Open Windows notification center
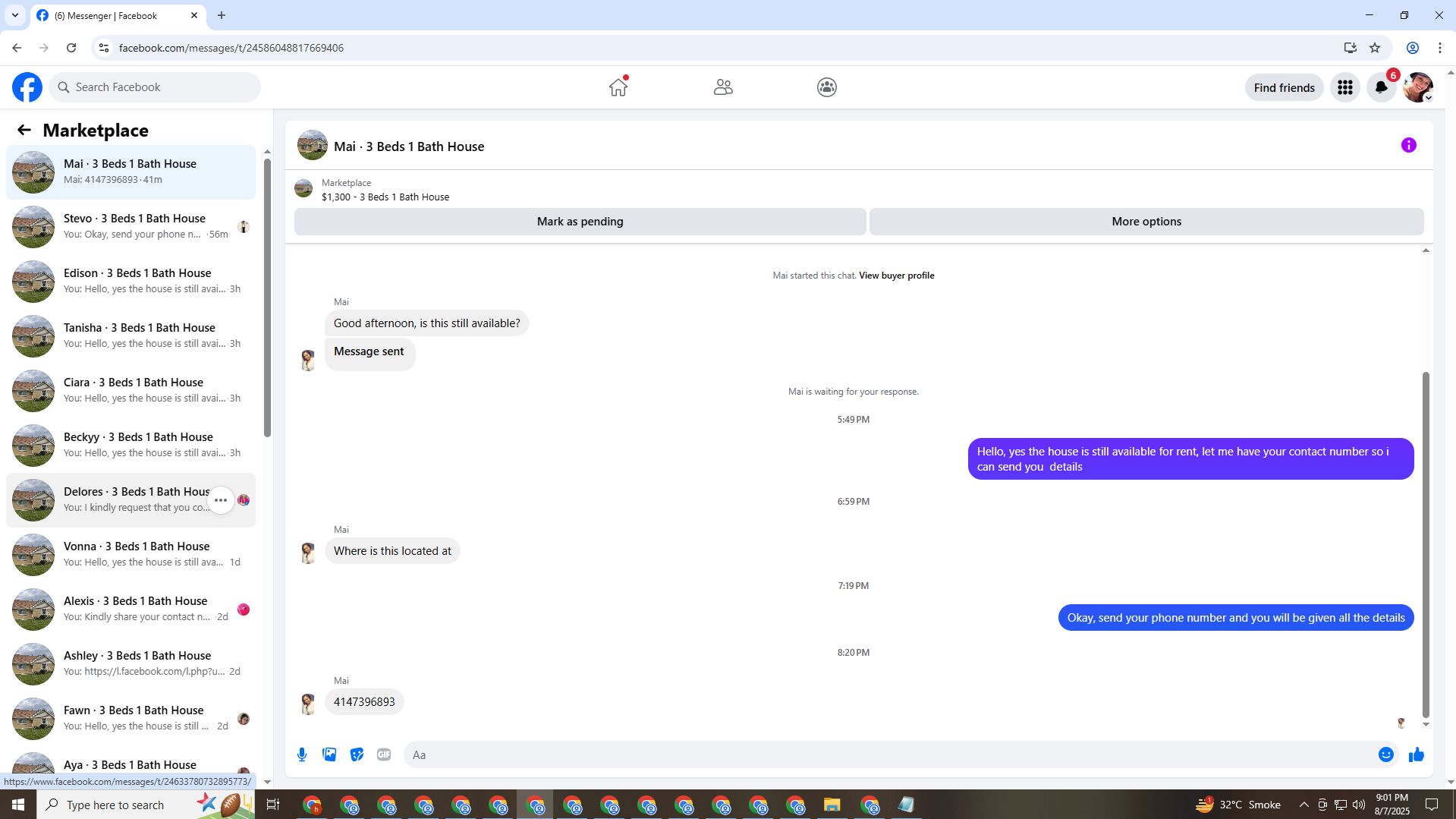Image resolution: width=1456 pixels, height=819 pixels. pyautogui.click(x=1432, y=805)
